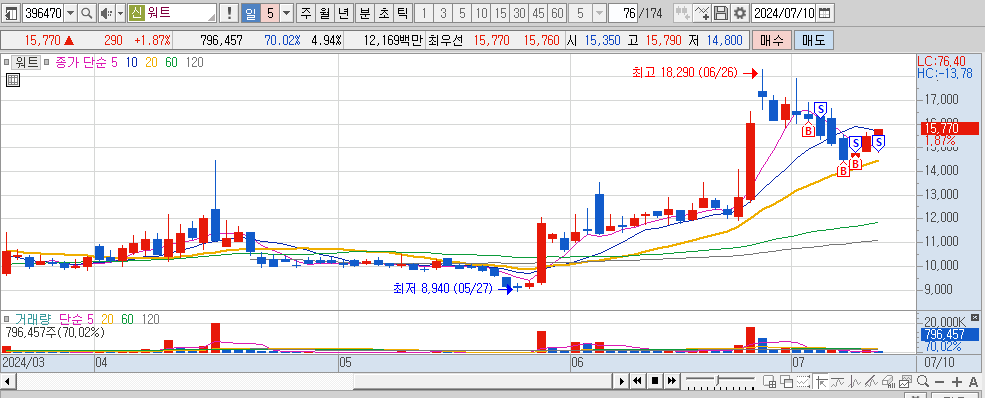Click the first red B buy marker
This screenshot has width=985, height=398.
[808, 131]
